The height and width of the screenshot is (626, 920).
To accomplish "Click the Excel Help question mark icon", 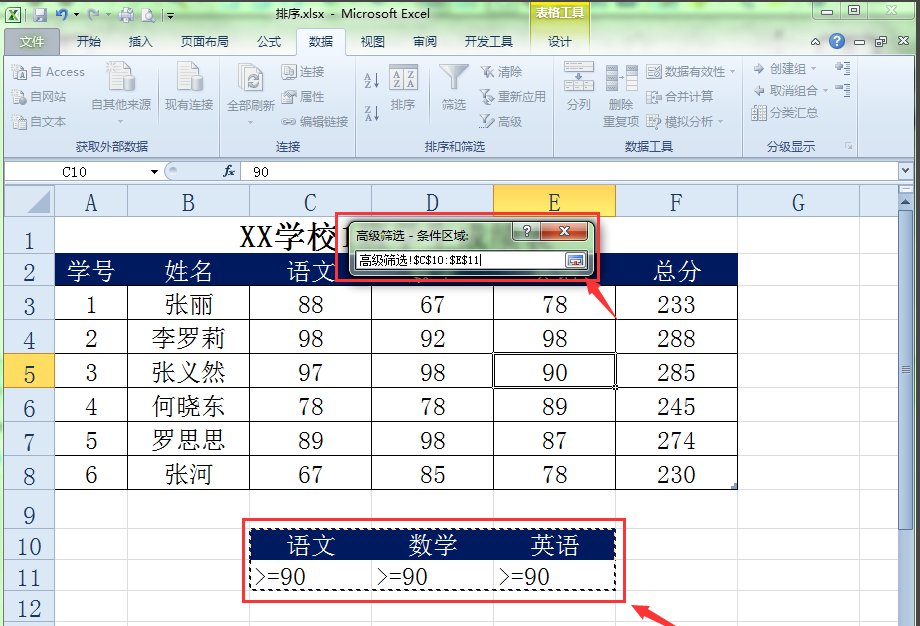I will click(837, 41).
